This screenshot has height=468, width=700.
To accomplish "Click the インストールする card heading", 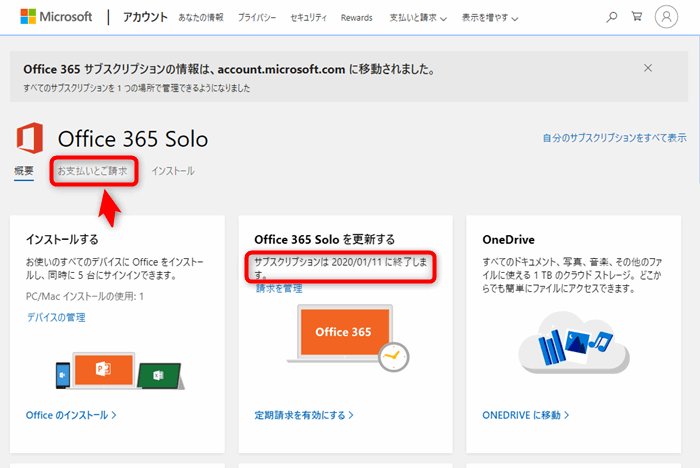I will (62, 239).
